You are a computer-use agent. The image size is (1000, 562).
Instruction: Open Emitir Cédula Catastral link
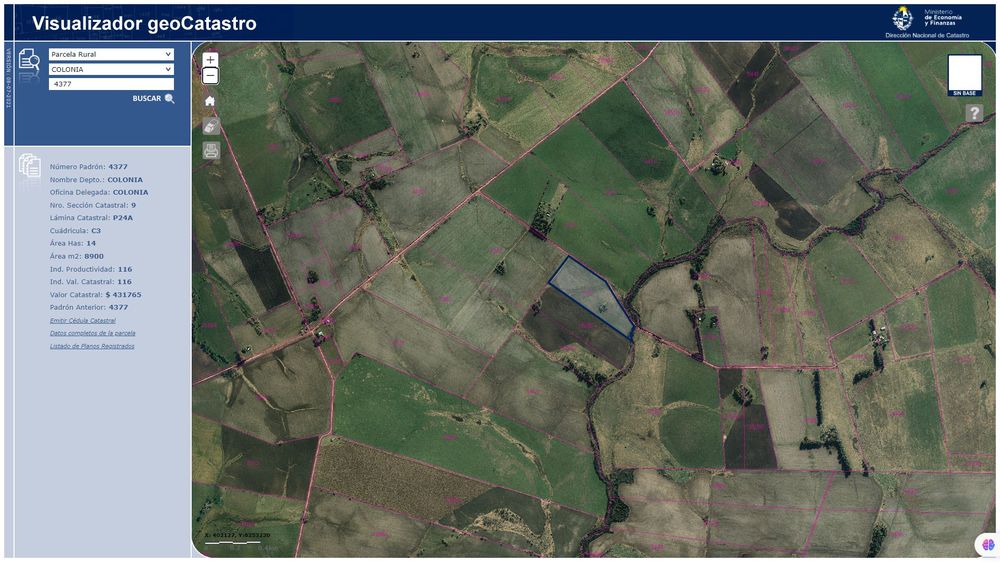point(83,321)
